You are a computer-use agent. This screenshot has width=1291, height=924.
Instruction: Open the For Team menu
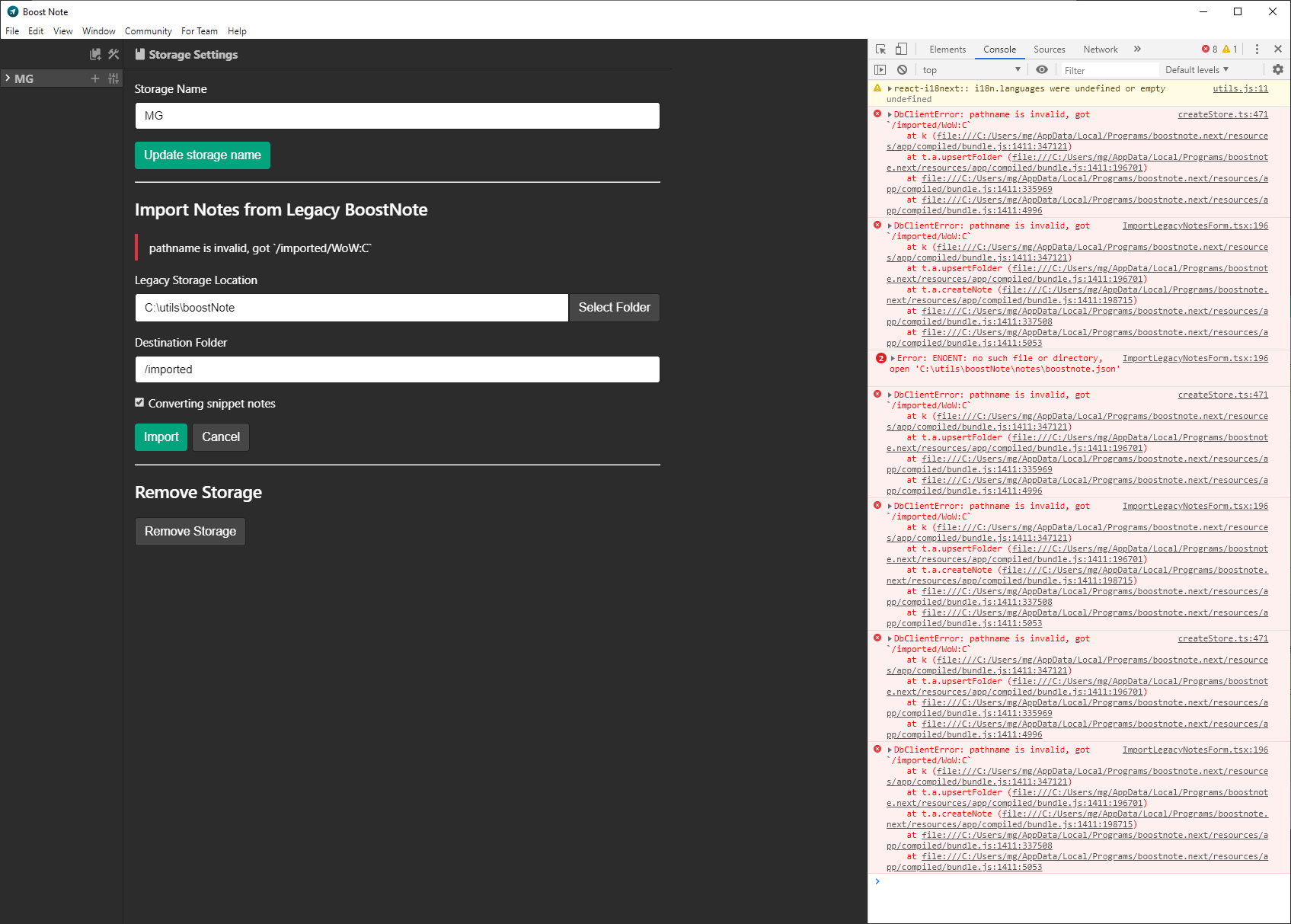pos(200,31)
